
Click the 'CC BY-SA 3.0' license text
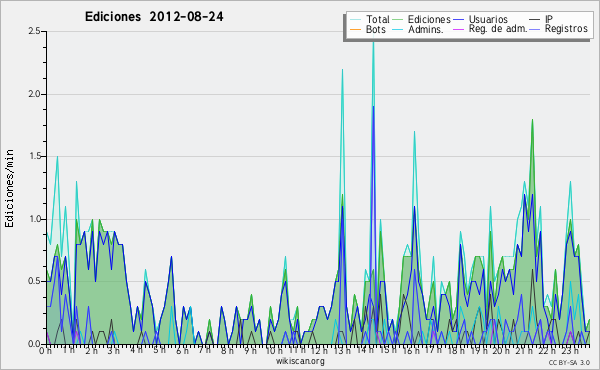[569, 363]
